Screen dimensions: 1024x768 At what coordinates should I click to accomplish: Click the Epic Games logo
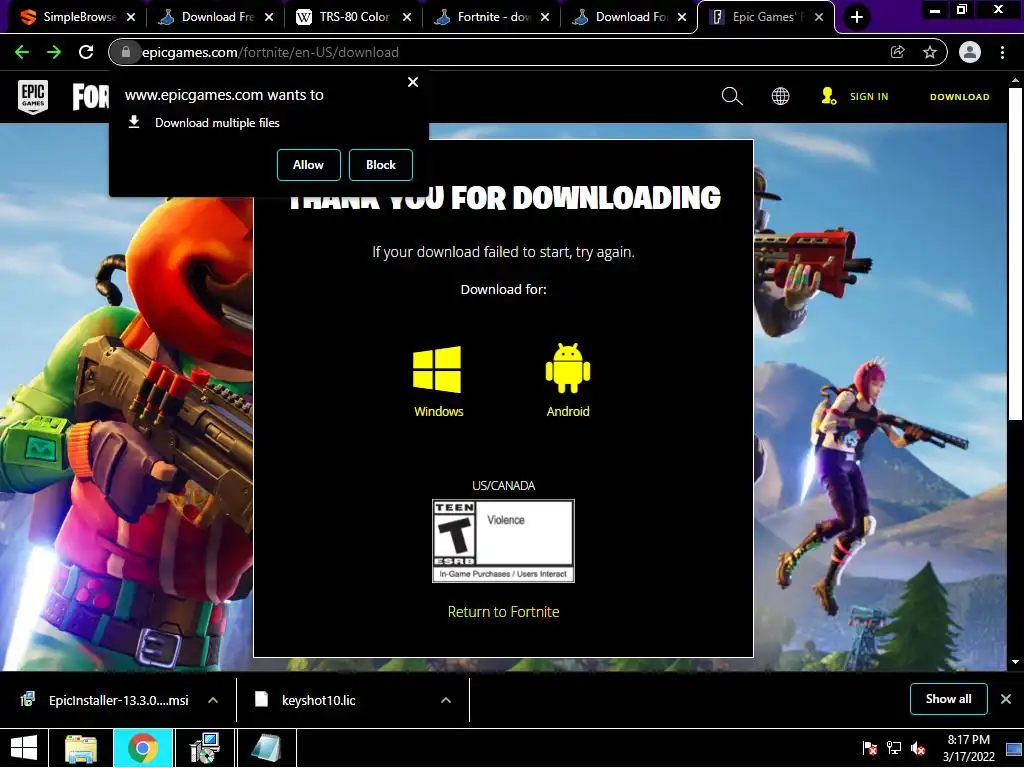[33, 97]
